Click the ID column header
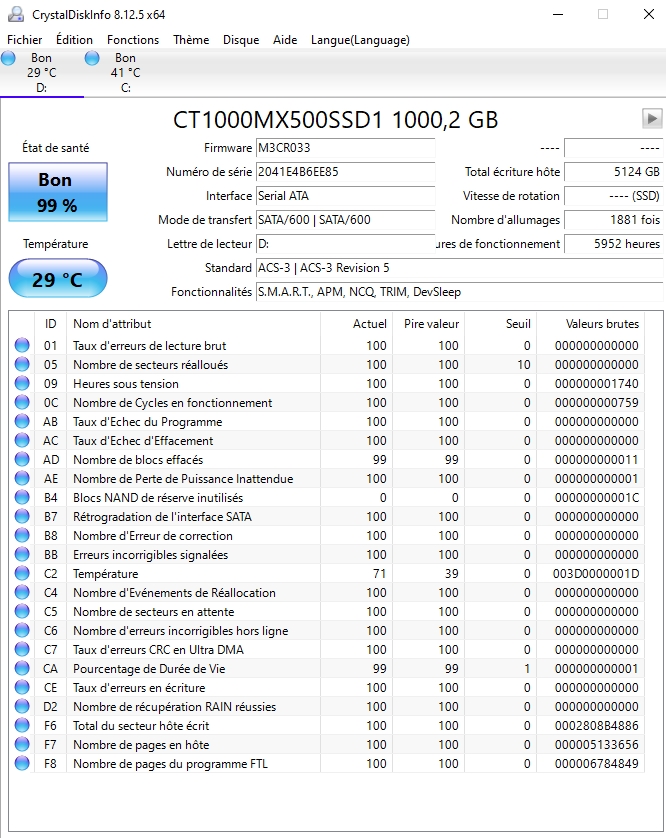 (x=50, y=324)
